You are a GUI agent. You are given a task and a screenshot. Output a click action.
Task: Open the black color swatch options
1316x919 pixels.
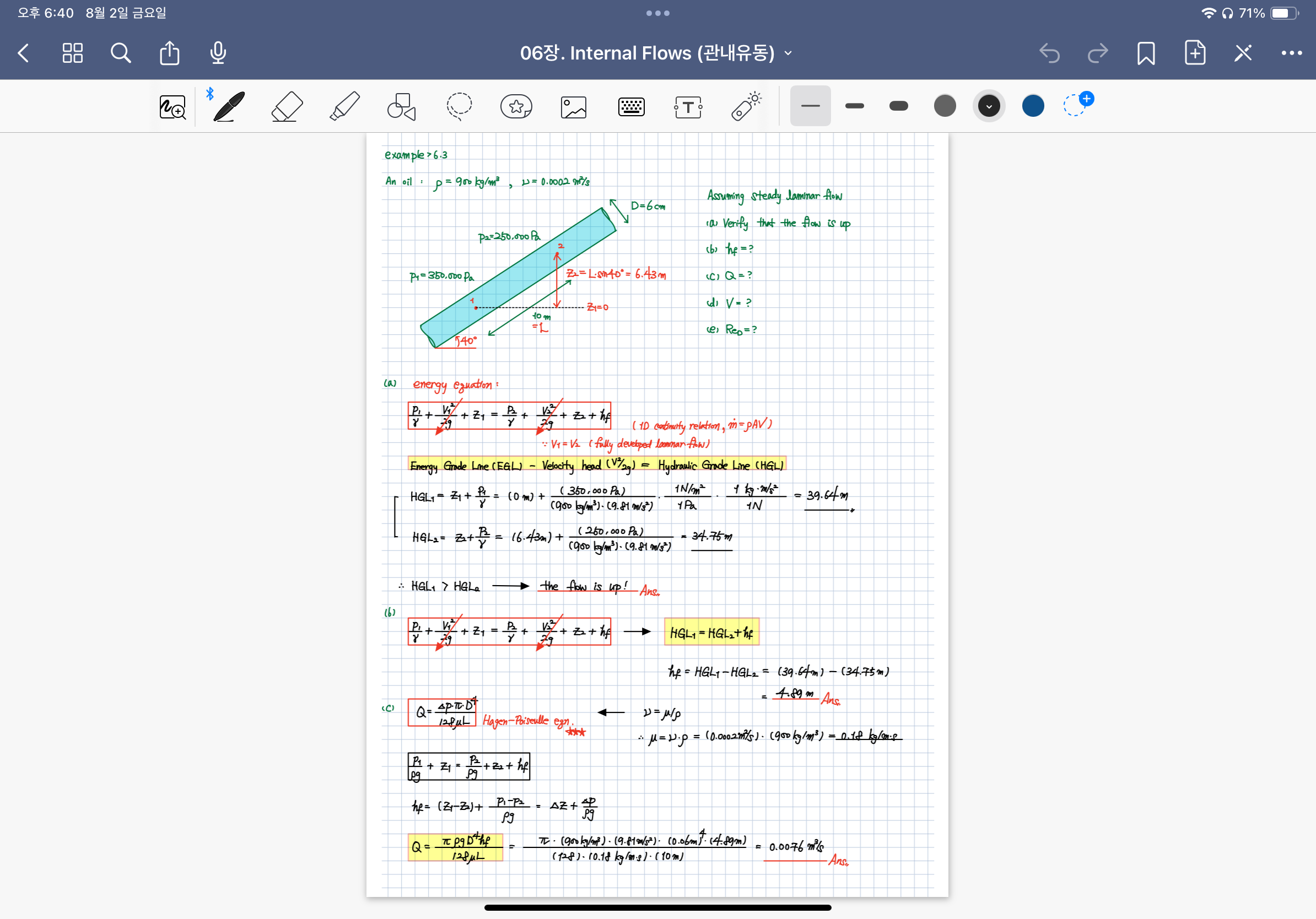[x=988, y=106]
